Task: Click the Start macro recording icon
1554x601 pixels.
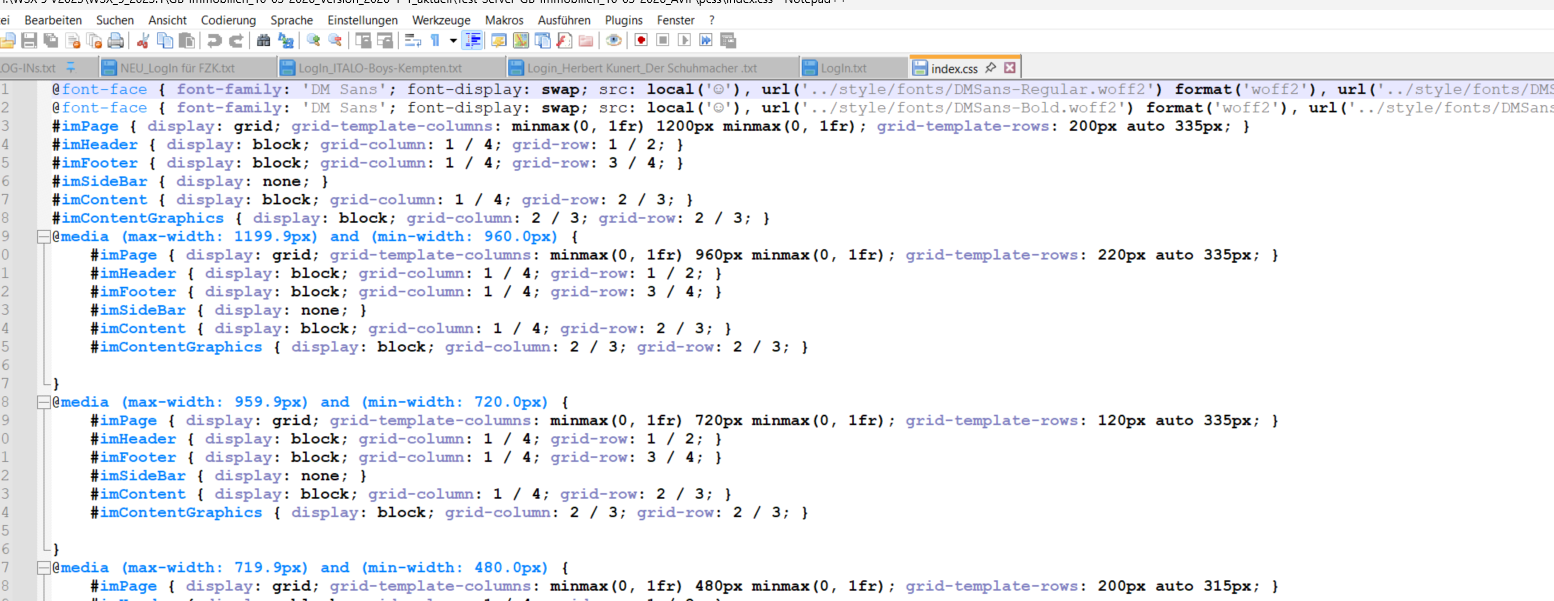Action: pyautogui.click(x=640, y=41)
